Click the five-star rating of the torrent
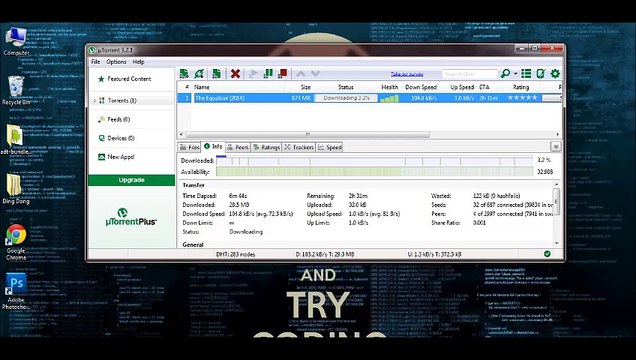This screenshot has height=360, width=636. click(x=522, y=98)
